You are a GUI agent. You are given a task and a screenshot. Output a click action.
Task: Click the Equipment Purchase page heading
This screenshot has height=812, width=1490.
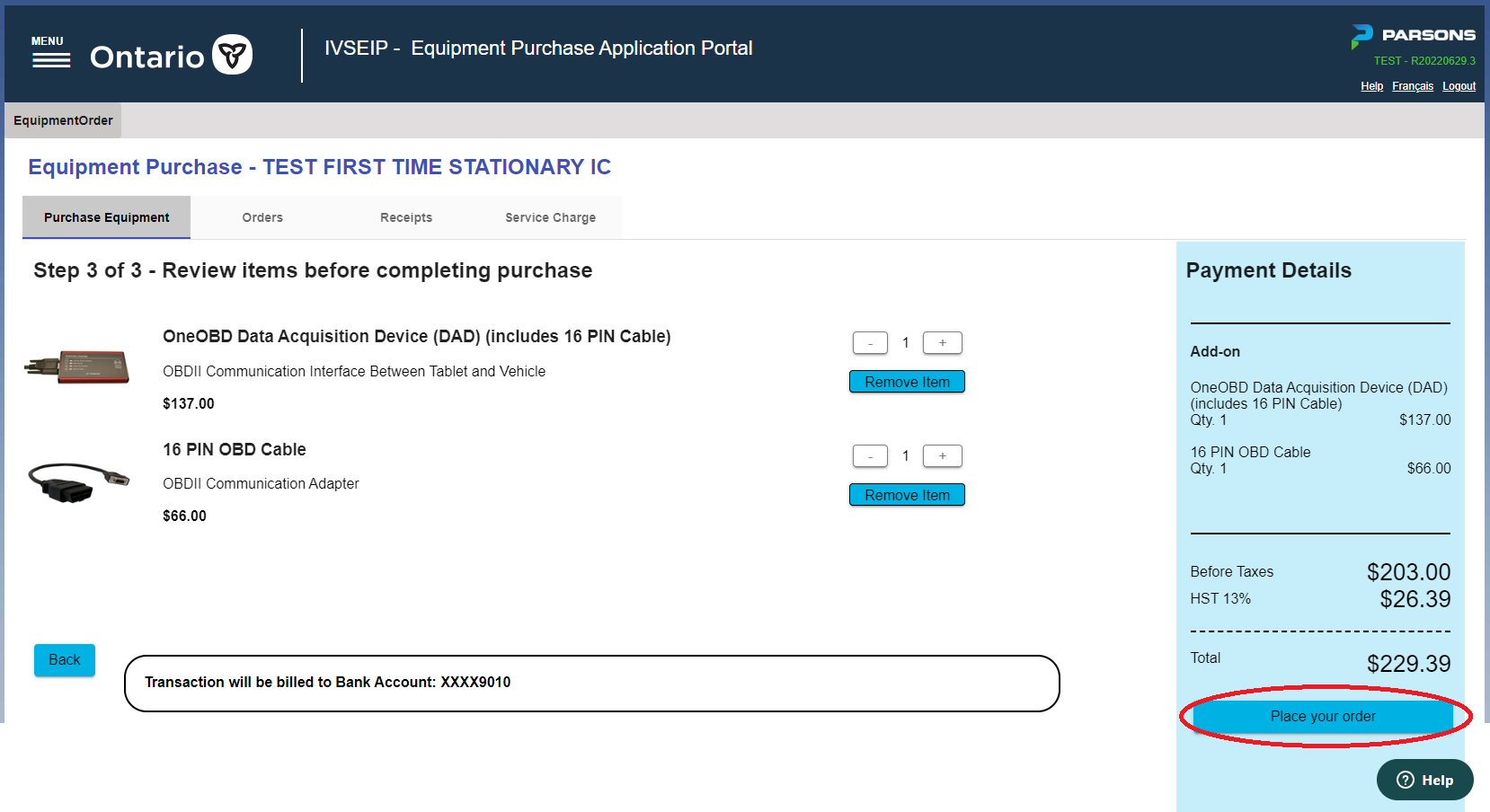[319, 167]
